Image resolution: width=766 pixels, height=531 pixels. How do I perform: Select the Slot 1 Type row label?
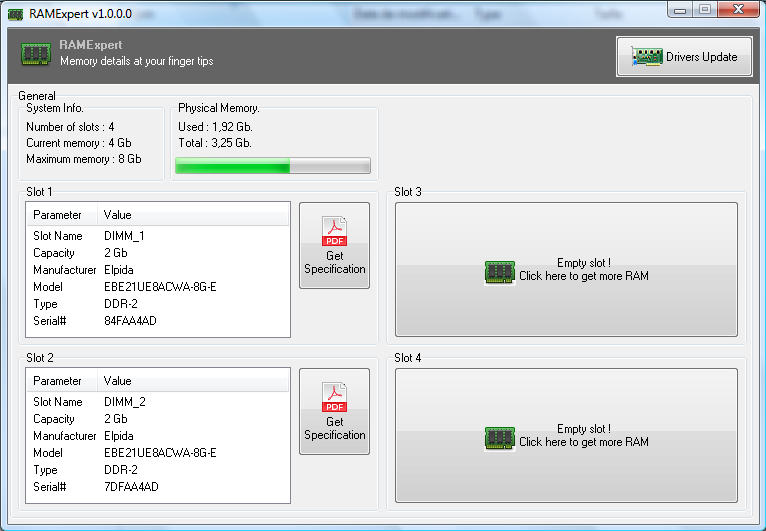point(45,304)
